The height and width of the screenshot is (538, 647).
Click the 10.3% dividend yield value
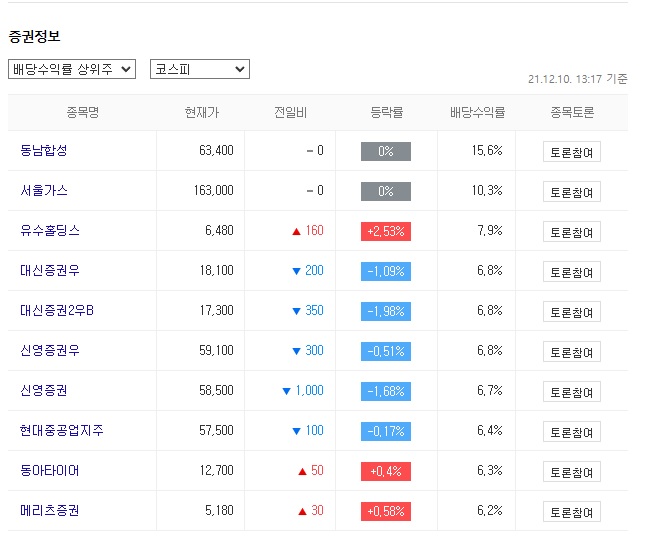tap(487, 191)
